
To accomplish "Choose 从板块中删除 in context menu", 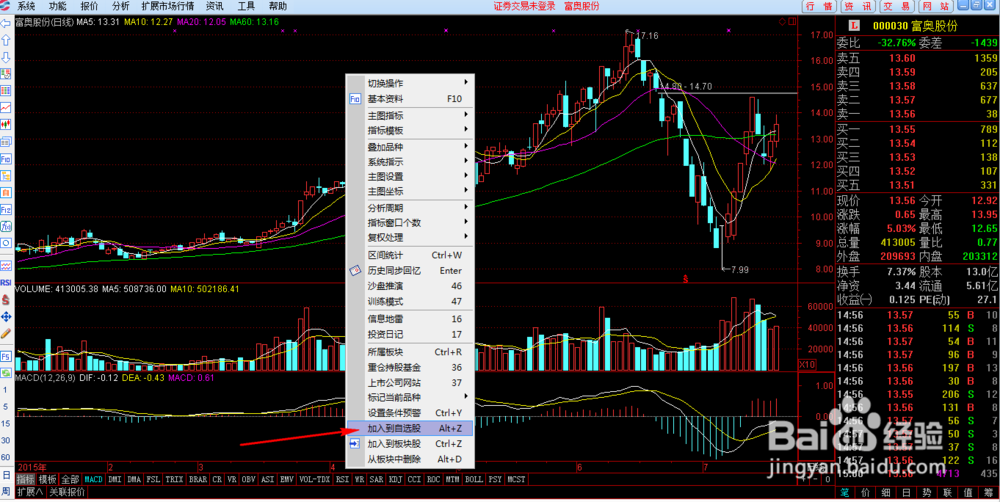I will coord(411,459).
